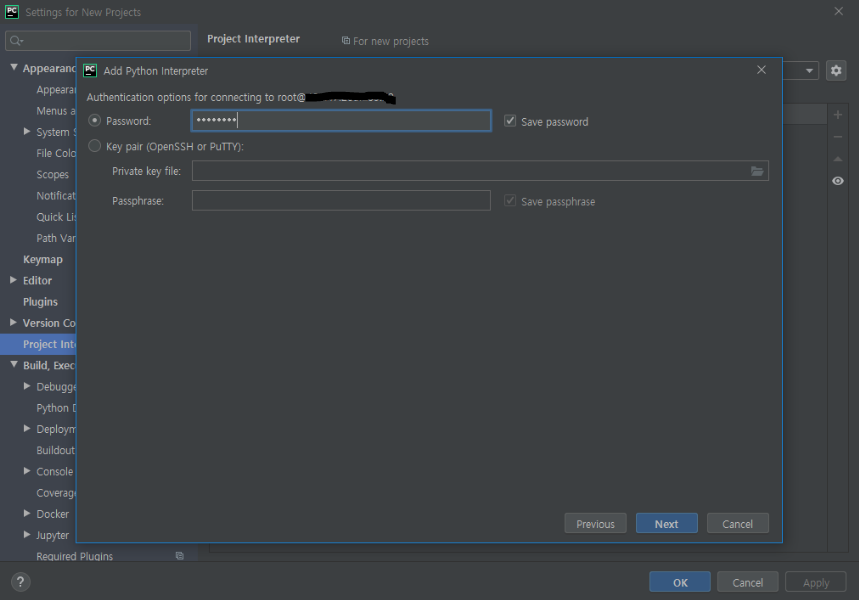
Task: Expand the Debugger tree node
Action: point(27,386)
